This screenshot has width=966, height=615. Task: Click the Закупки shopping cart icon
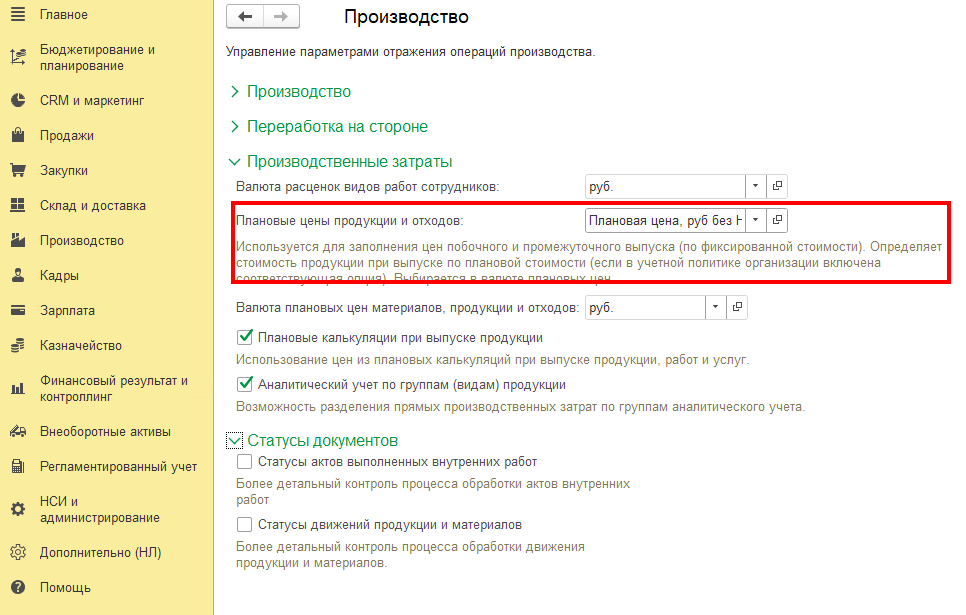click(18, 170)
